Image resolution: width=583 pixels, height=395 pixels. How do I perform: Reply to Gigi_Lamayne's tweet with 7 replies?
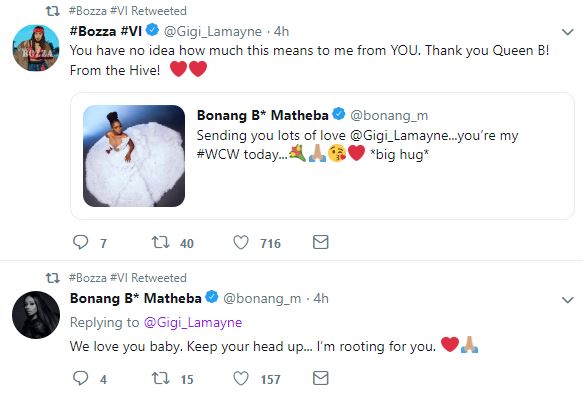pos(80,242)
